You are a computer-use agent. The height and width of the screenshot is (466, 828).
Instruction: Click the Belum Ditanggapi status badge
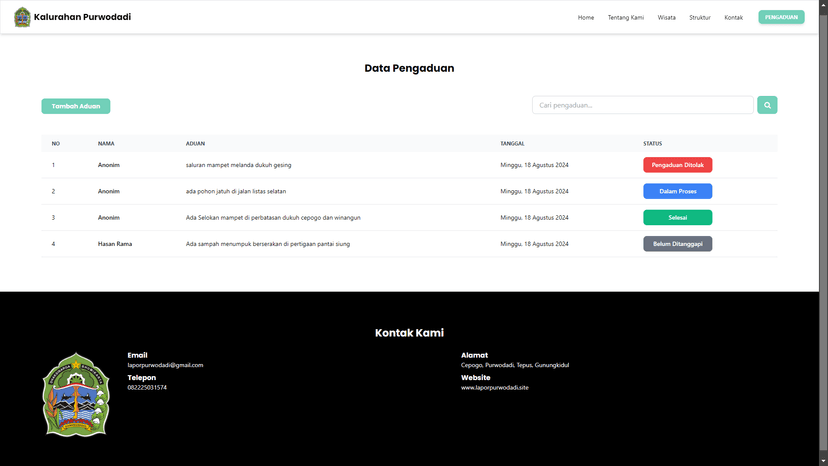click(678, 244)
